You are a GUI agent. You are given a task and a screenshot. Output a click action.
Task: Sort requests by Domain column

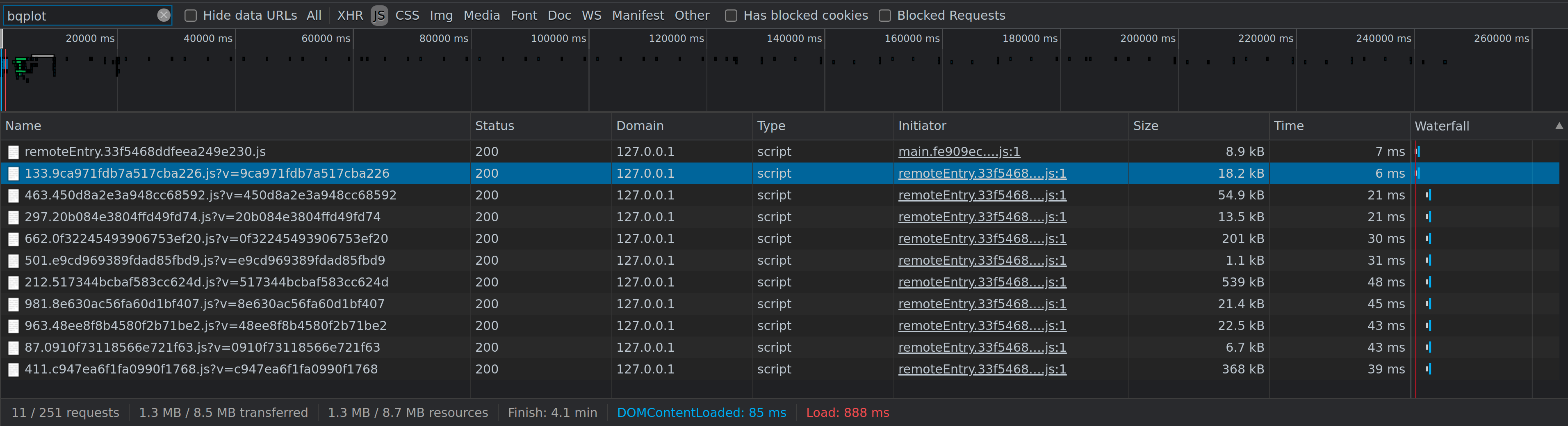click(682, 126)
